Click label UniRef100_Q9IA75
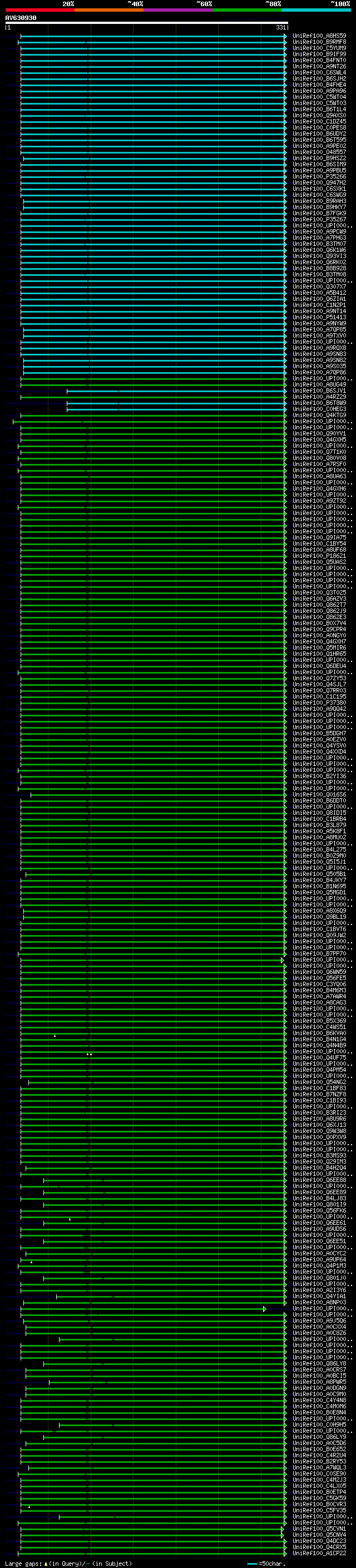This screenshot has width=356, height=1568. 319,537
